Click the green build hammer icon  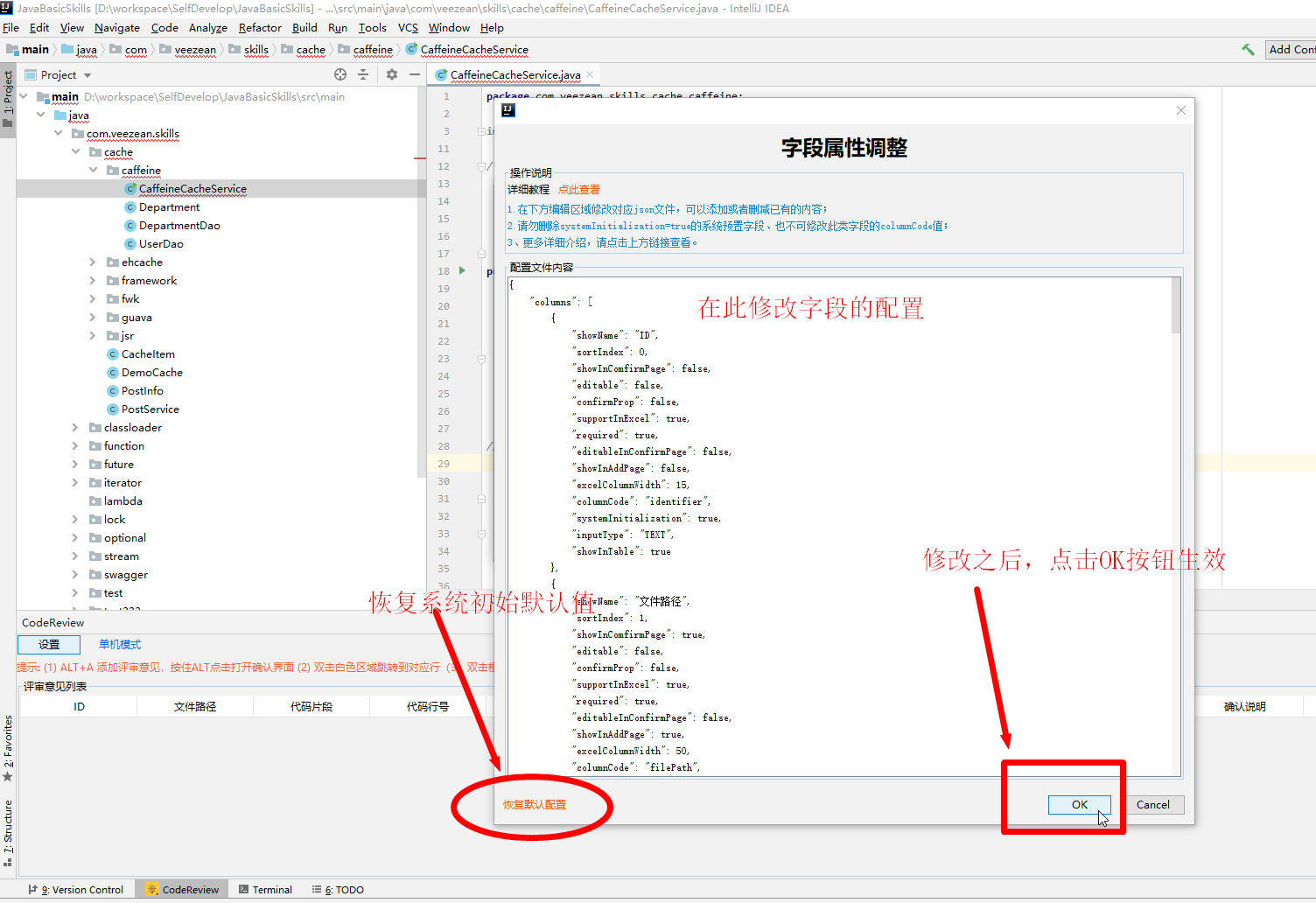pos(1248,50)
